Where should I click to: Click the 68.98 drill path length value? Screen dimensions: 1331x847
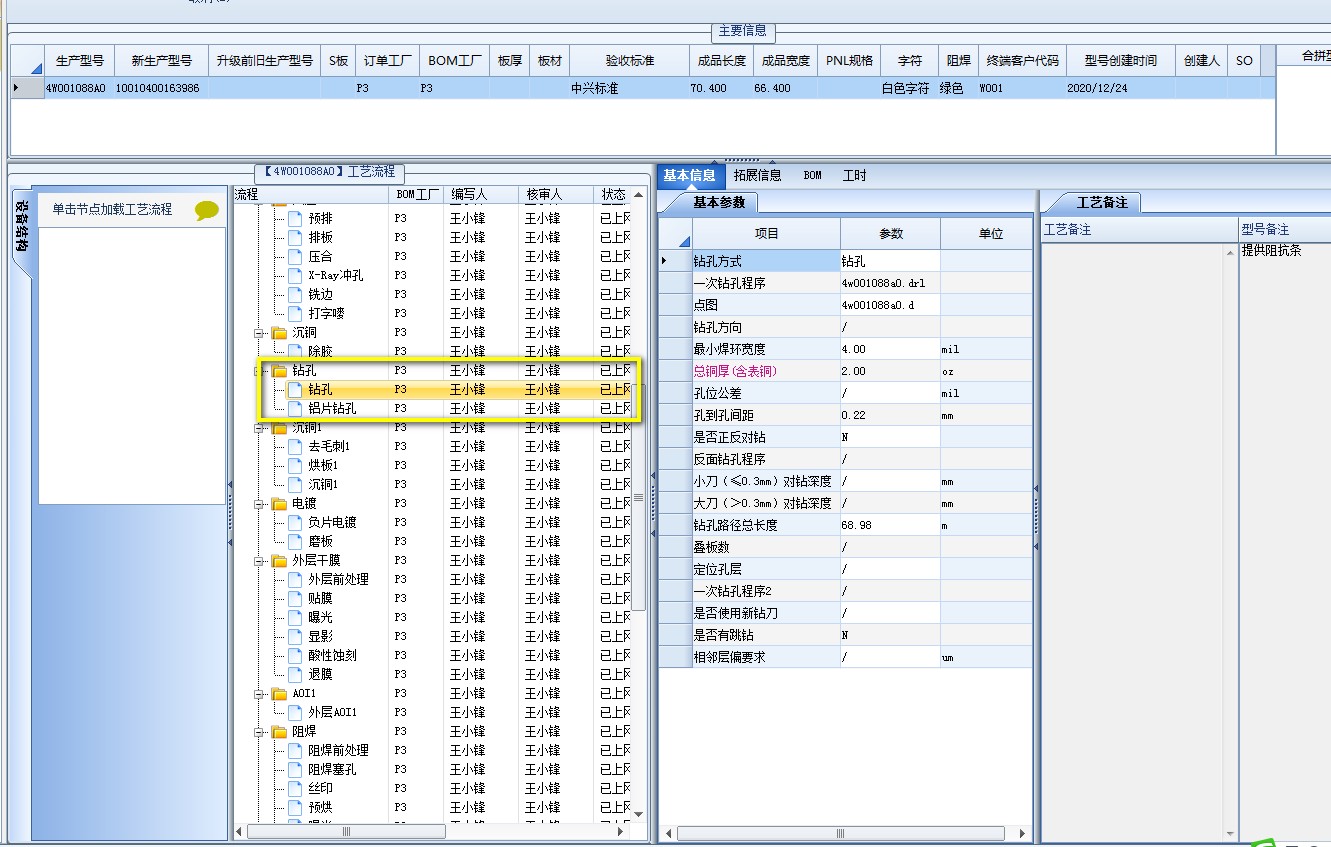click(x=890, y=525)
